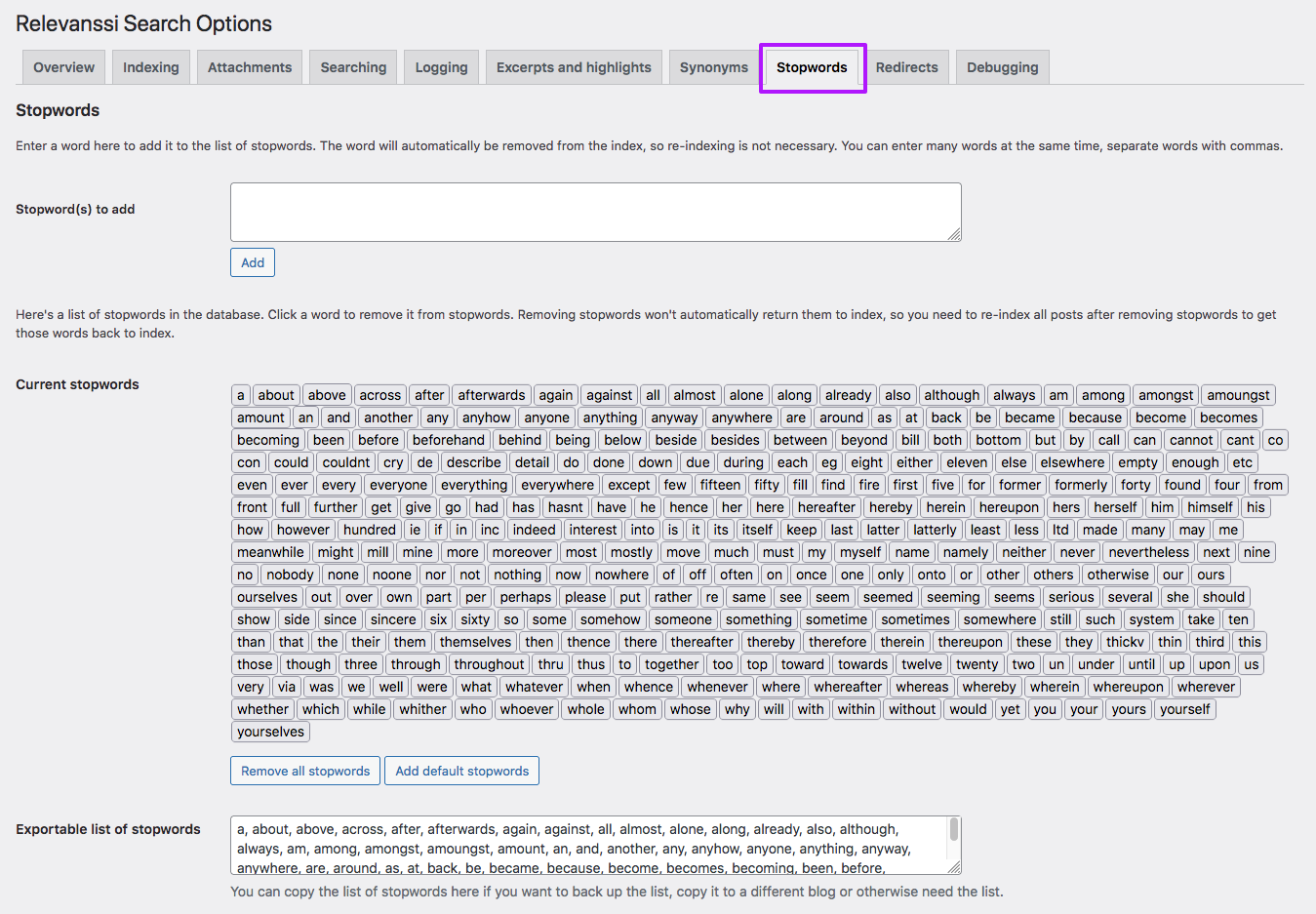
Task: Click the Add button
Action: 253,262
